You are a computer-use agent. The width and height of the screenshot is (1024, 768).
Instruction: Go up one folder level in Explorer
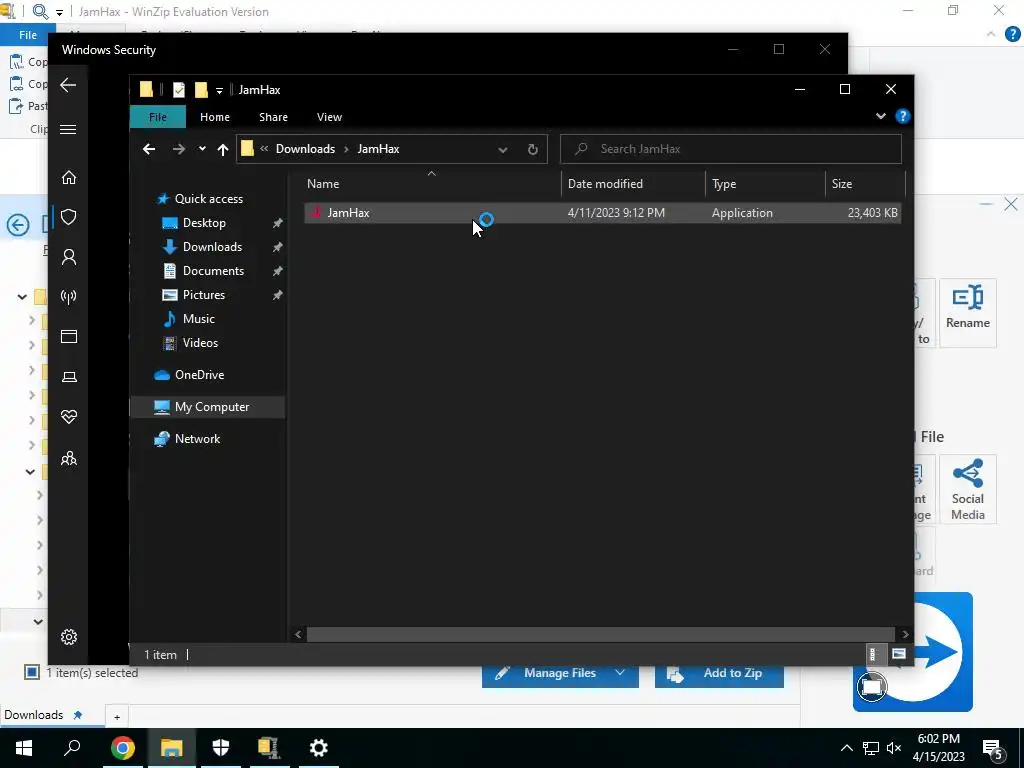click(x=223, y=150)
